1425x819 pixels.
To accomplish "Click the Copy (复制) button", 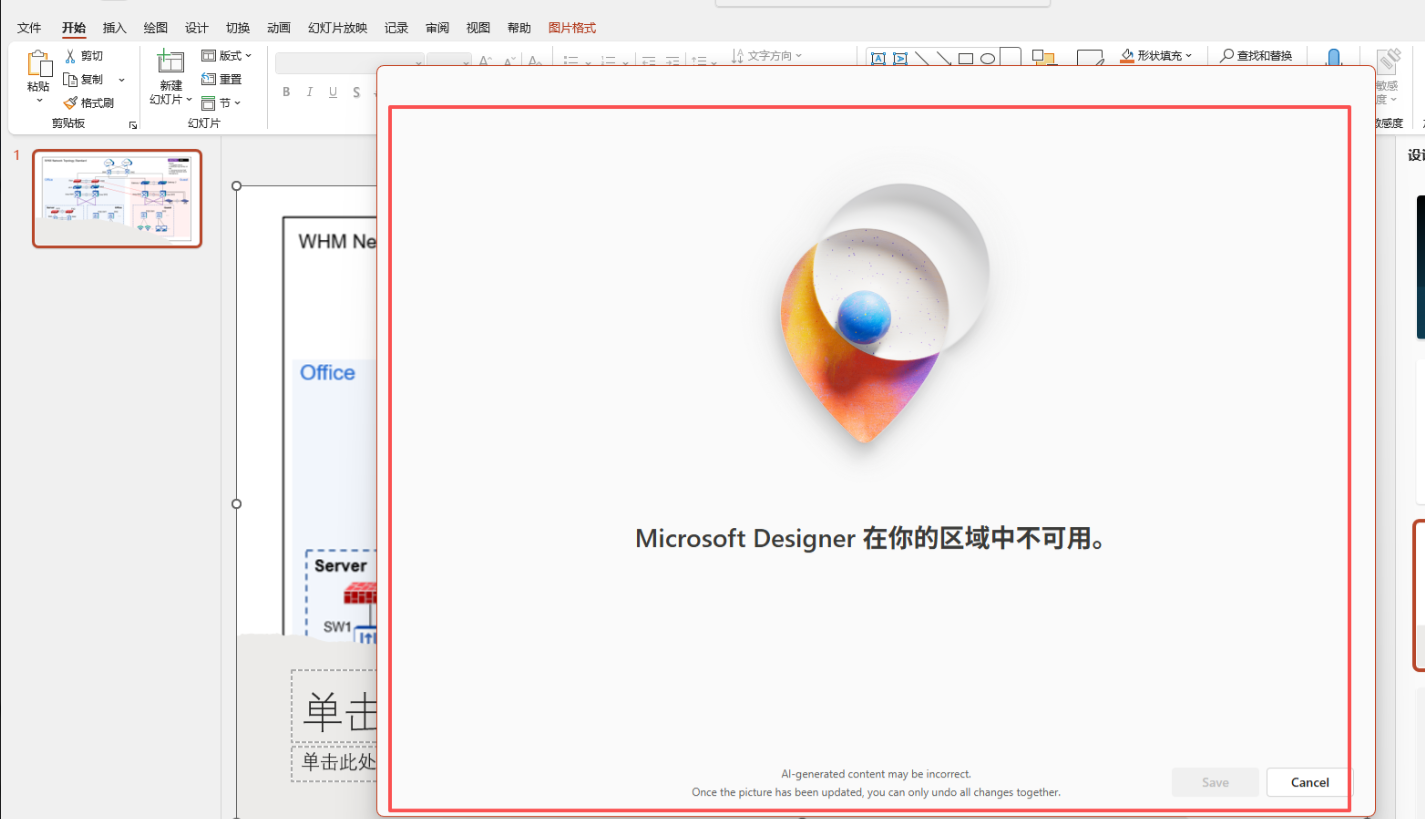I will 84,79.
